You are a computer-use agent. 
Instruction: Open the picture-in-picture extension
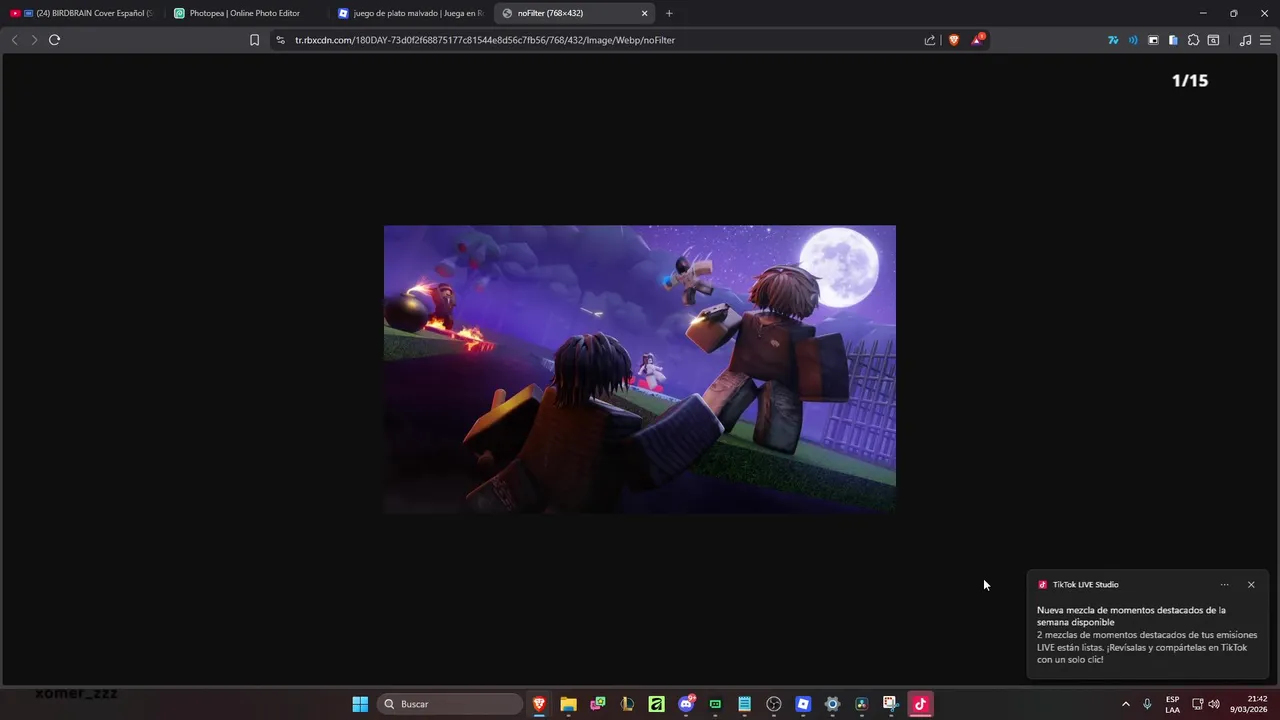point(1153,40)
